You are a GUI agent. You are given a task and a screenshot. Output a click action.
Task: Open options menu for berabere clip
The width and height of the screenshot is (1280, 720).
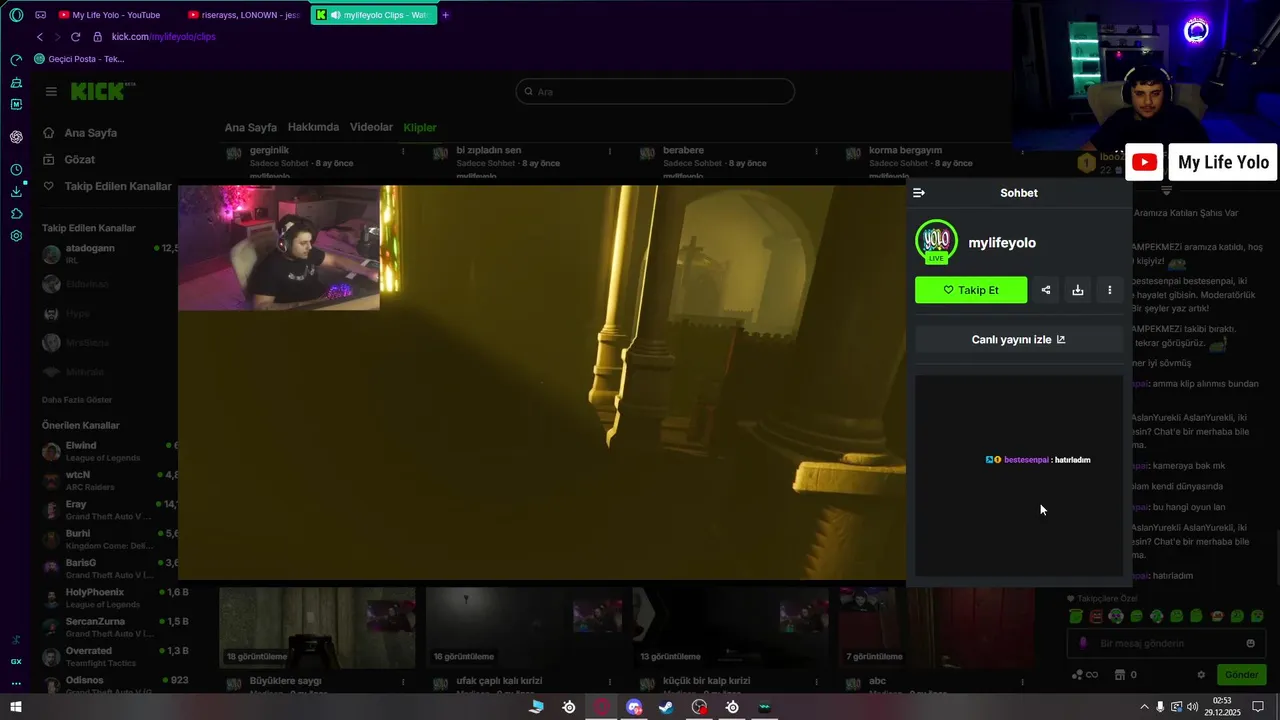click(816, 152)
